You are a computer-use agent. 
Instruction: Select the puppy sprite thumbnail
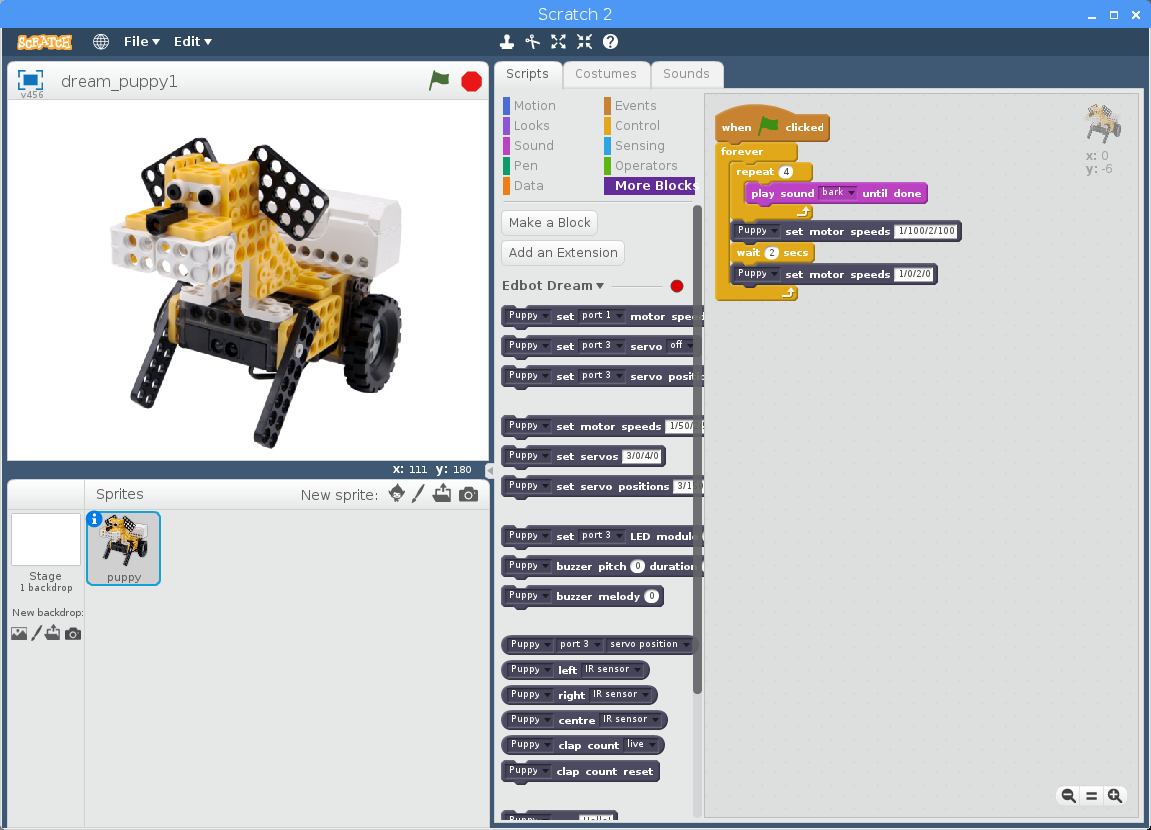click(123, 548)
